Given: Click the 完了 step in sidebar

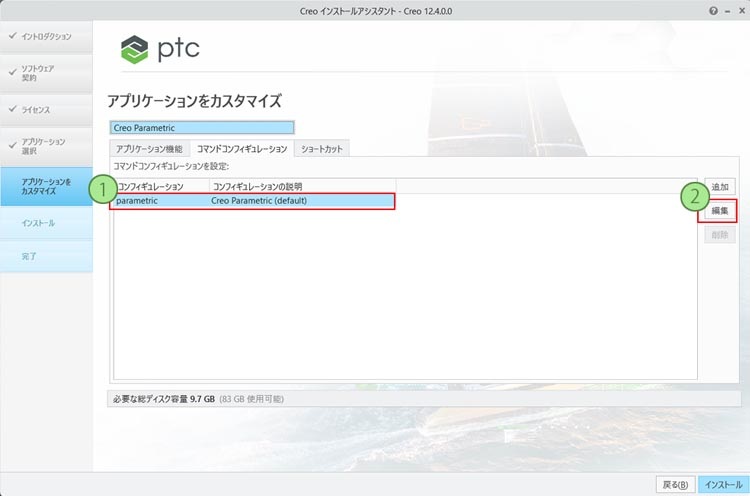Looking at the screenshot, I should pyautogui.click(x=46, y=256).
